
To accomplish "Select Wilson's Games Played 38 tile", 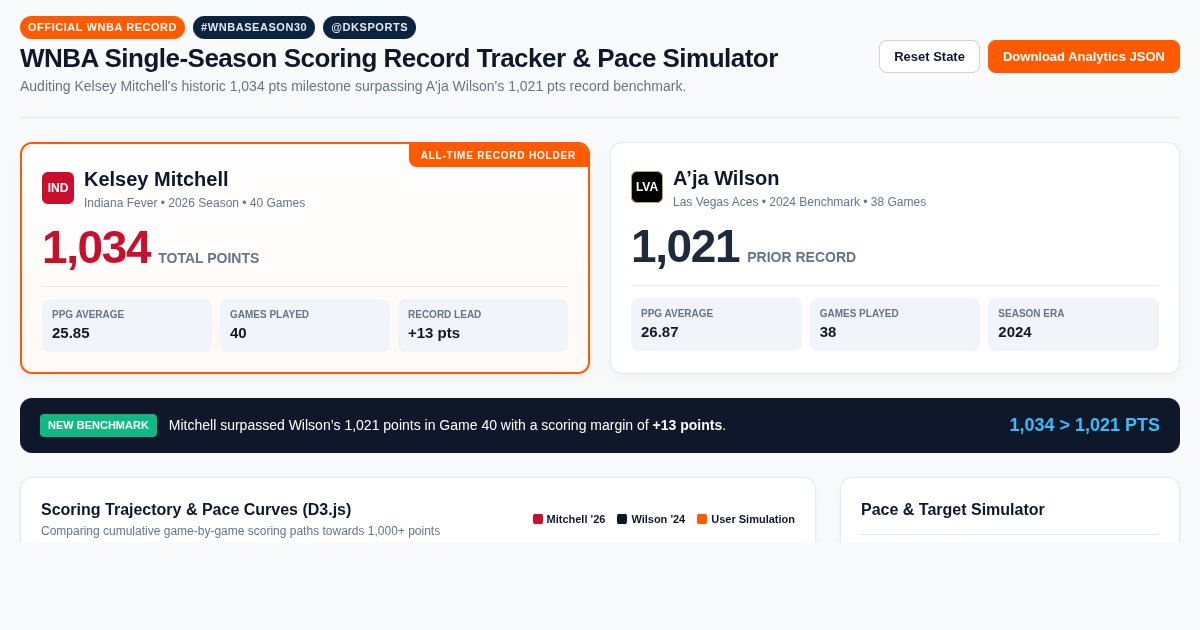I will click(x=895, y=324).
